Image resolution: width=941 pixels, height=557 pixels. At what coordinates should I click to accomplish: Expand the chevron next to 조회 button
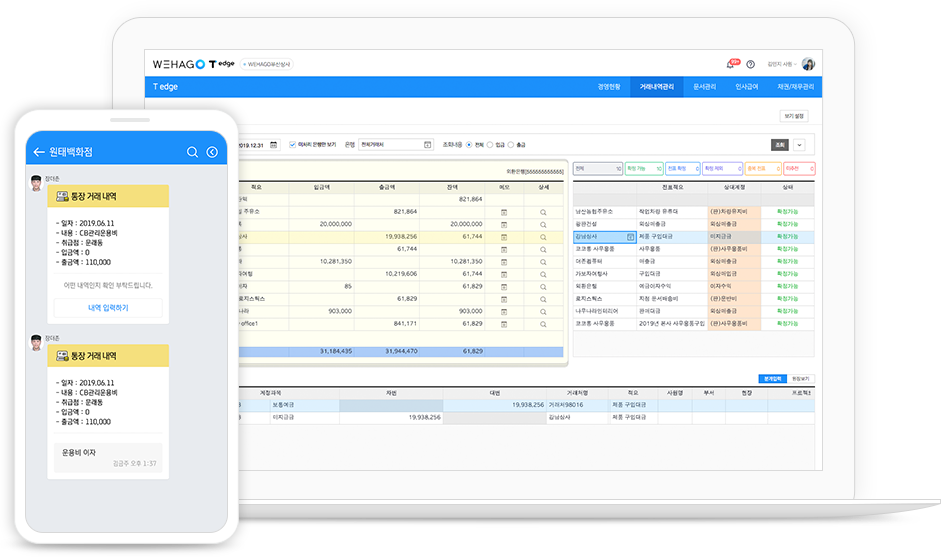799,145
